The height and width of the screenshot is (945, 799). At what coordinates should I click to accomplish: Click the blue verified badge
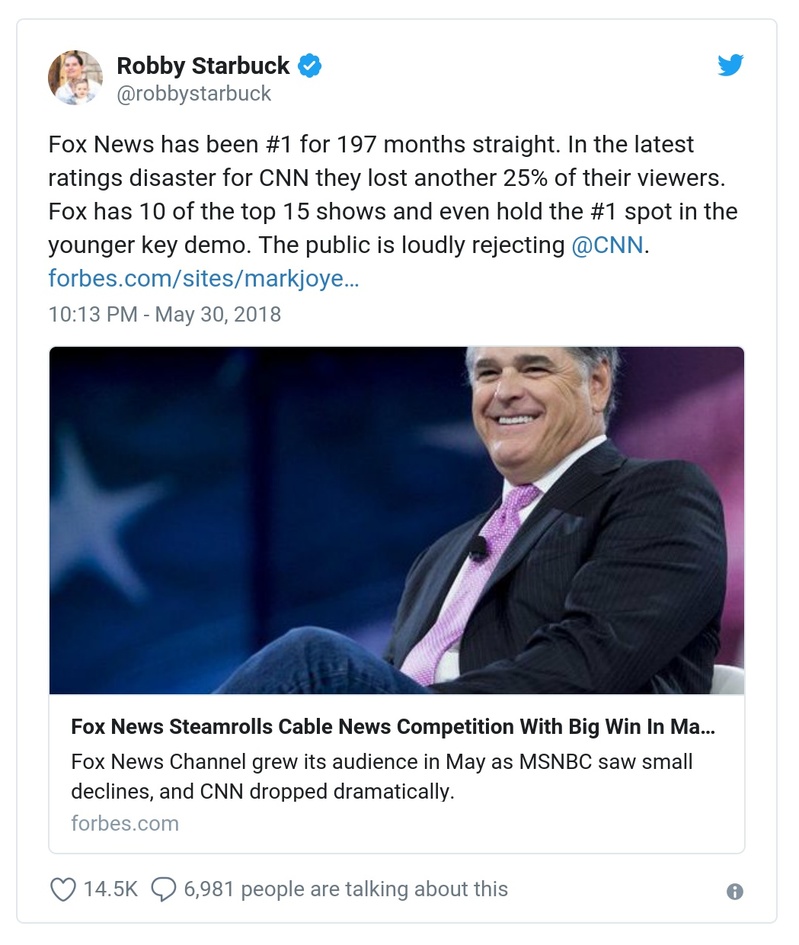[x=310, y=67]
